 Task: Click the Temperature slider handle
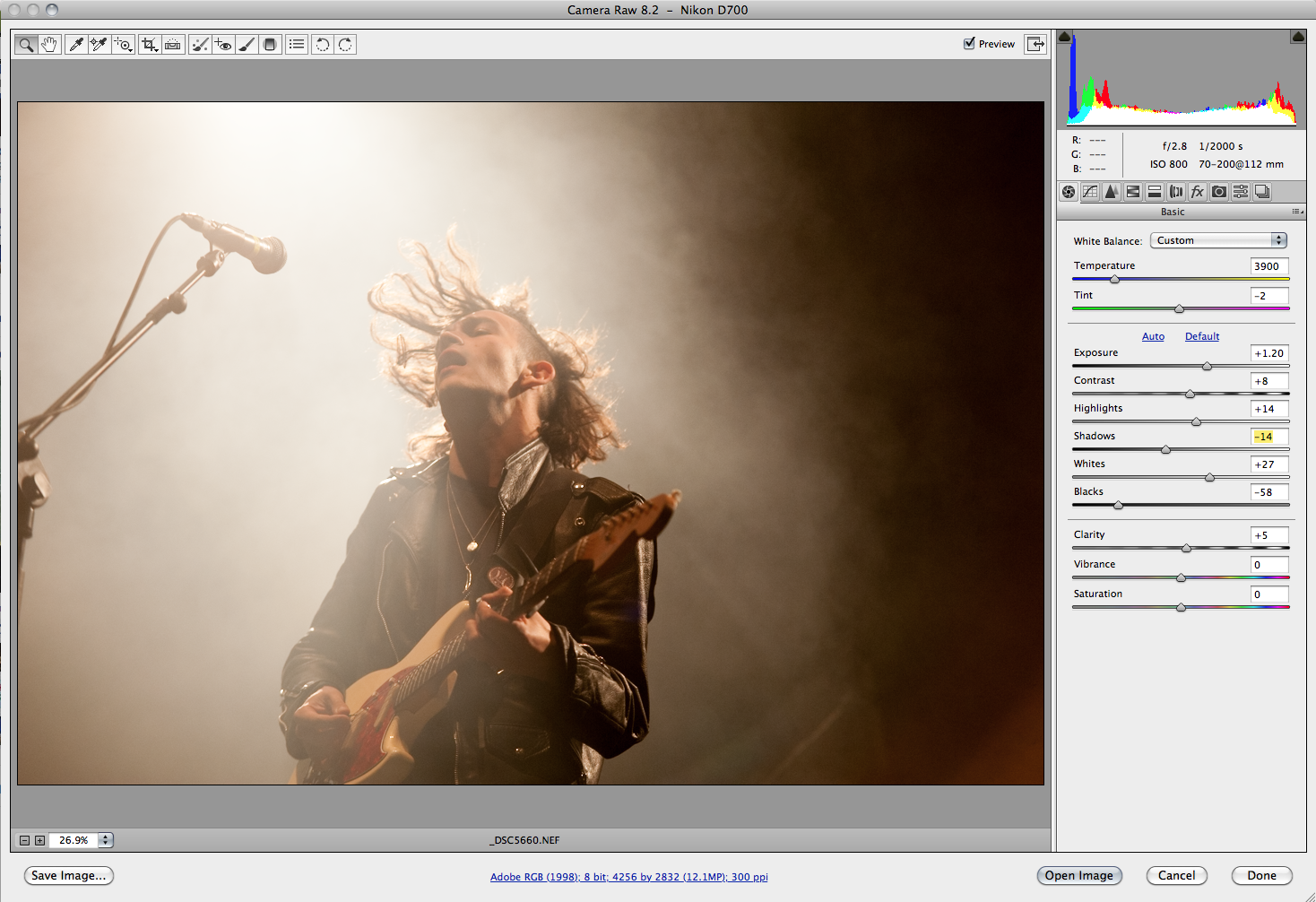click(1114, 279)
